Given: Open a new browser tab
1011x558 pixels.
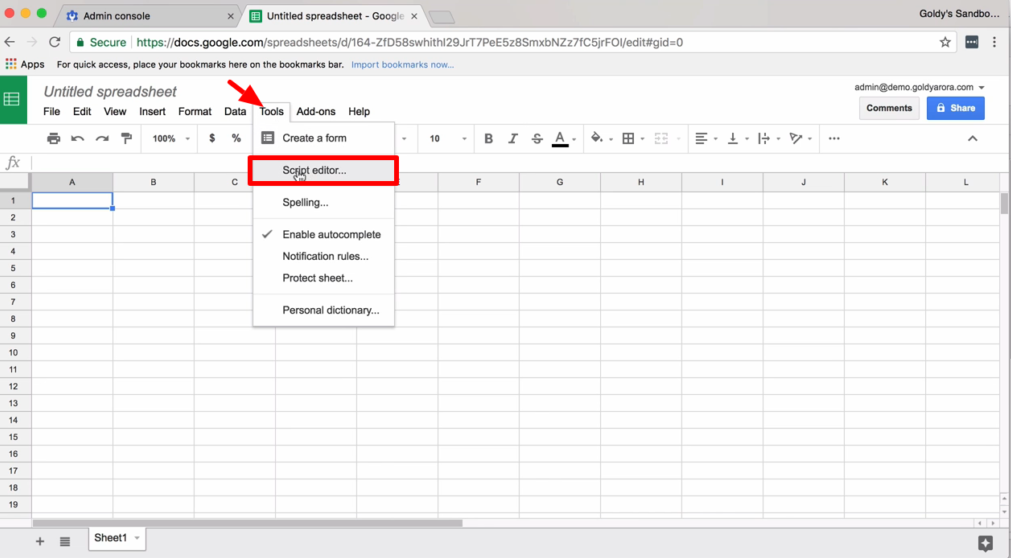Looking at the screenshot, I should click(x=442, y=17).
